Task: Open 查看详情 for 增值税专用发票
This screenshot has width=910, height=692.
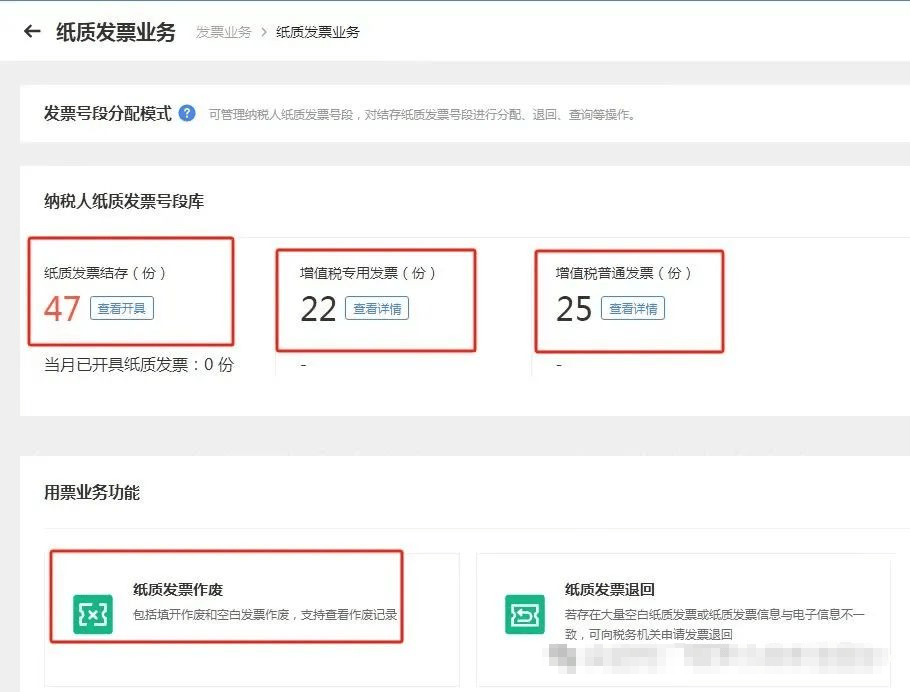Action: (377, 309)
